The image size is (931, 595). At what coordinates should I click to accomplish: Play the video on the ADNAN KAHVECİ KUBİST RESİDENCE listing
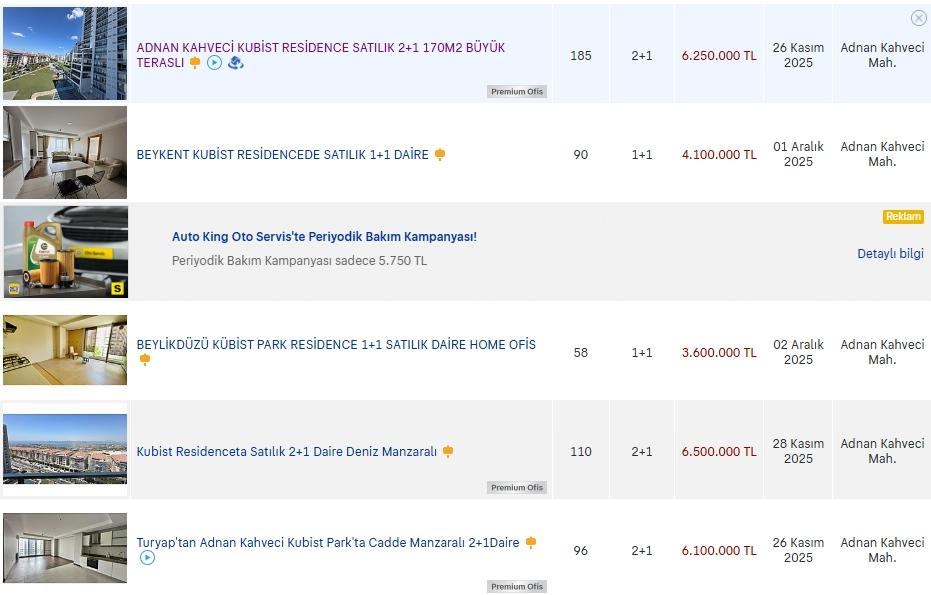tap(214, 62)
